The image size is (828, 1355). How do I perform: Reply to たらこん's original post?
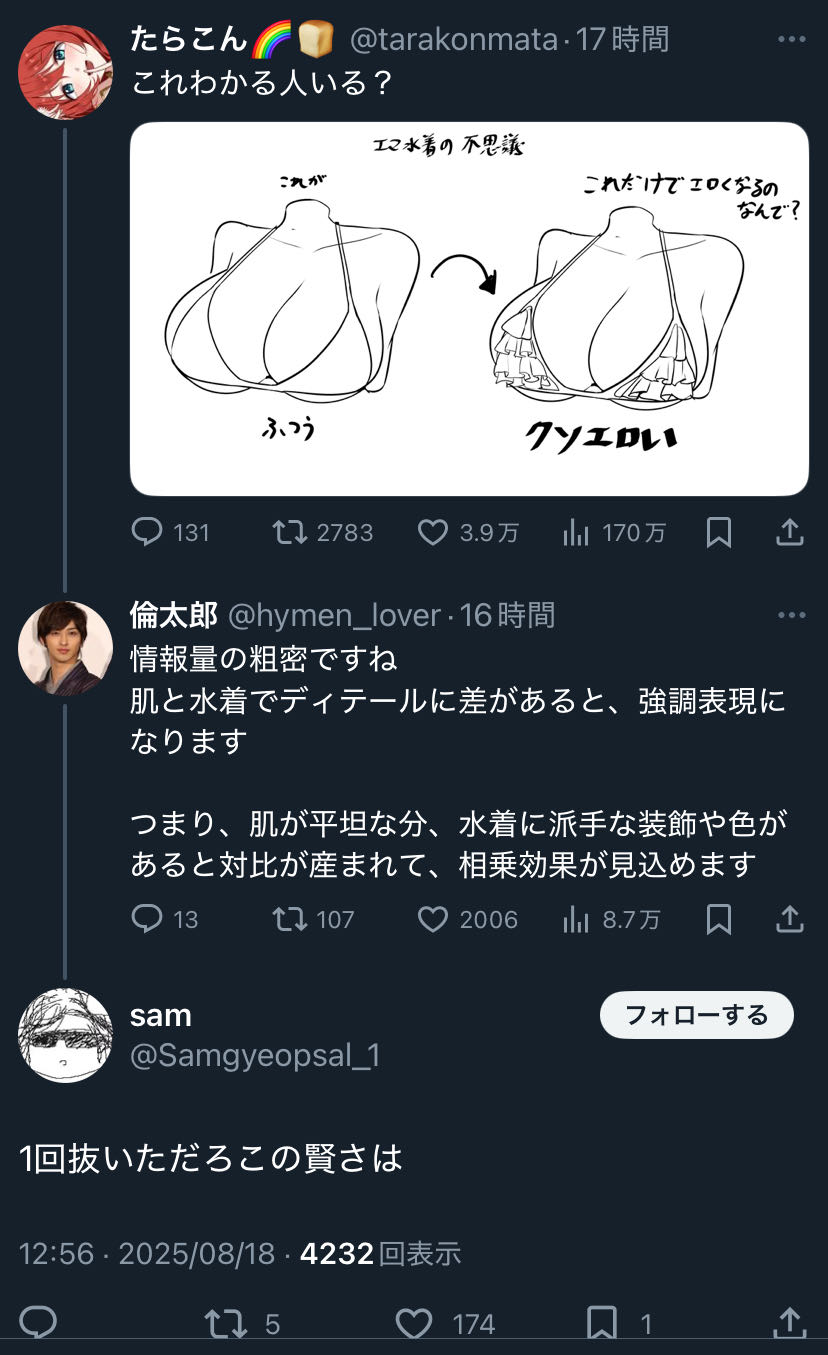[147, 532]
